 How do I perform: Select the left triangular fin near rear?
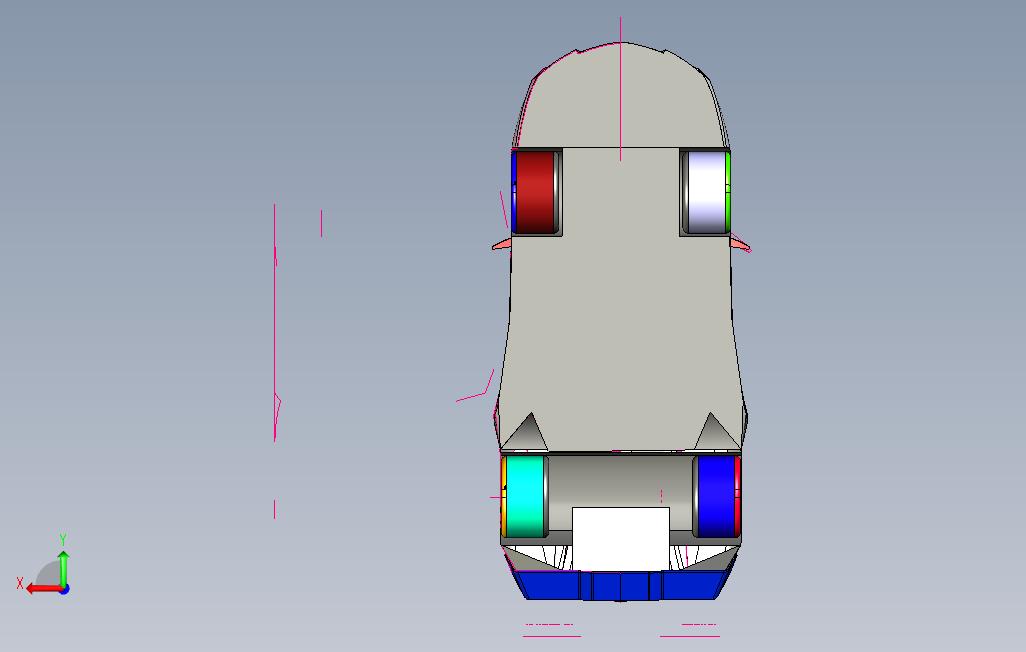click(527, 432)
